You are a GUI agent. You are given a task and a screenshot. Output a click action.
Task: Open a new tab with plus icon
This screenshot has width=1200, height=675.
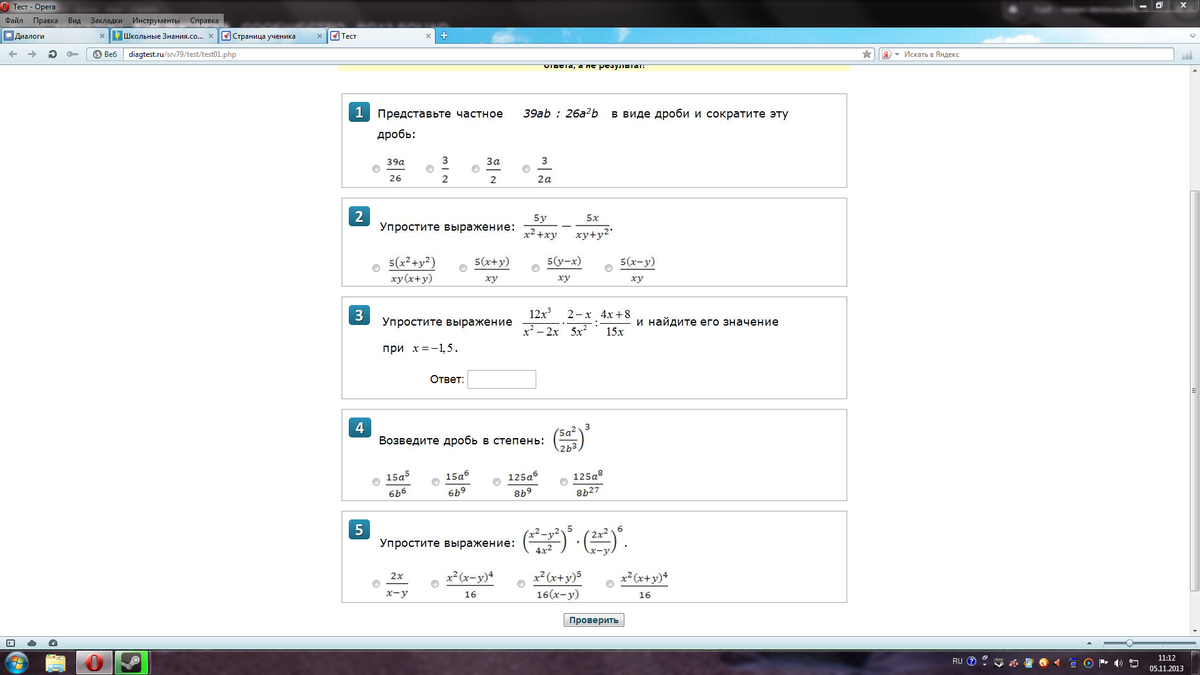[443, 36]
